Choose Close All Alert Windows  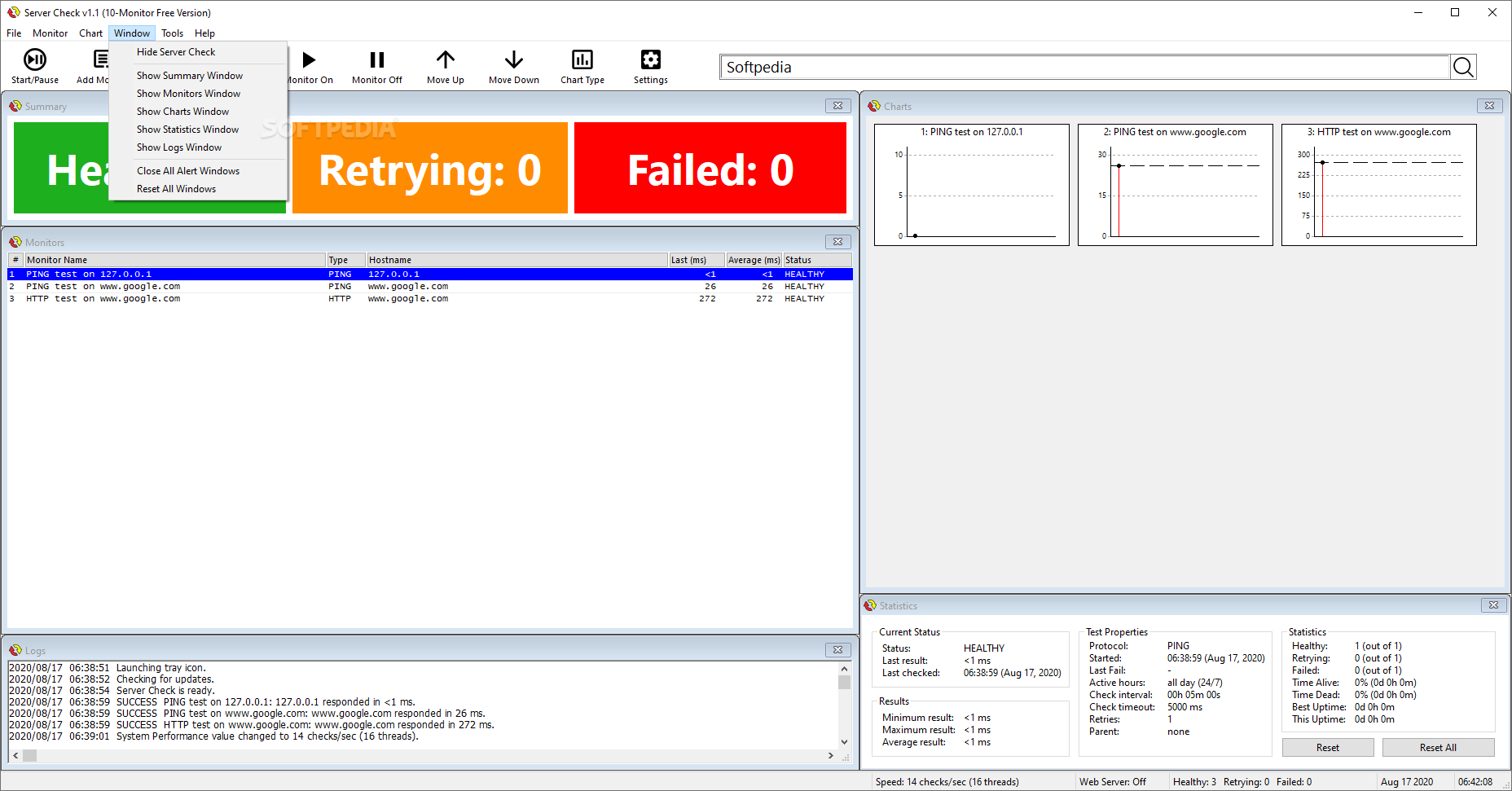[x=198, y=171]
